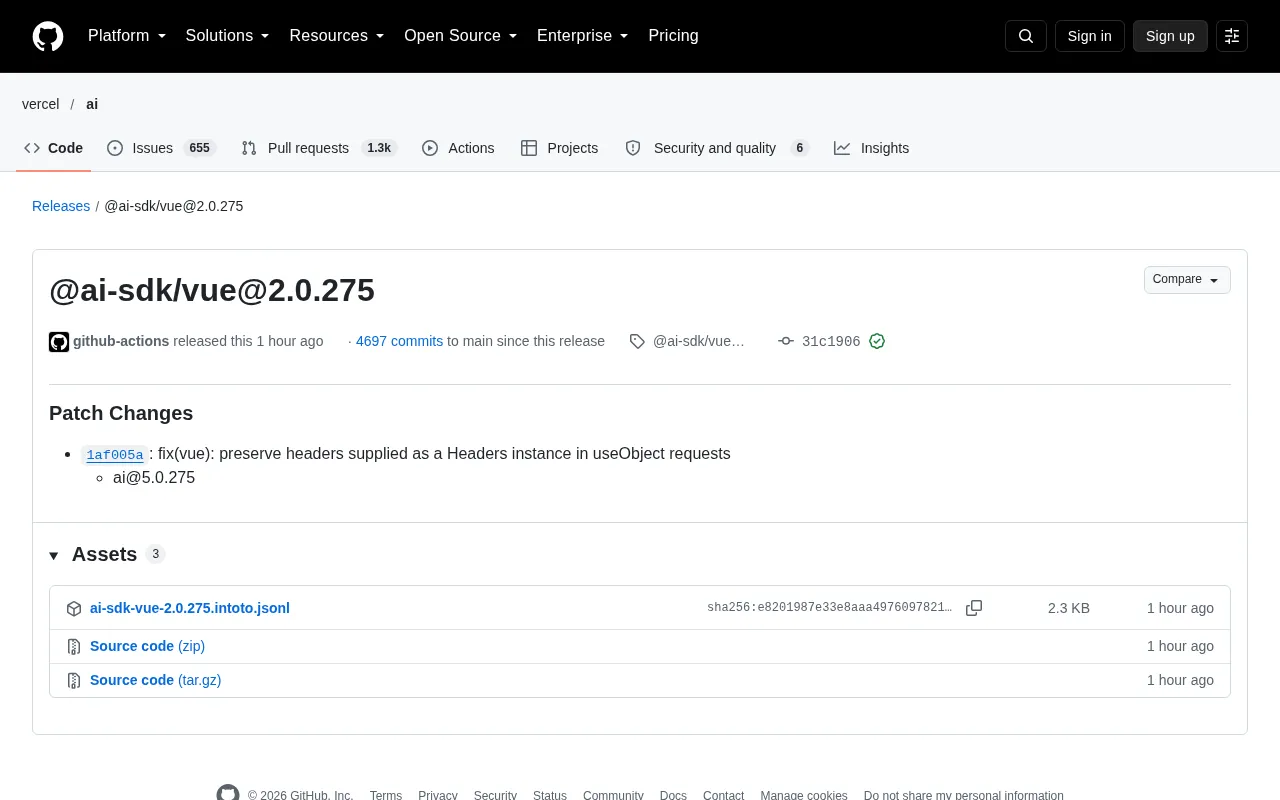This screenshot has width=1280, height=800.
Task: Click the search magnifier icon
Action: (x=1026, y=36)
